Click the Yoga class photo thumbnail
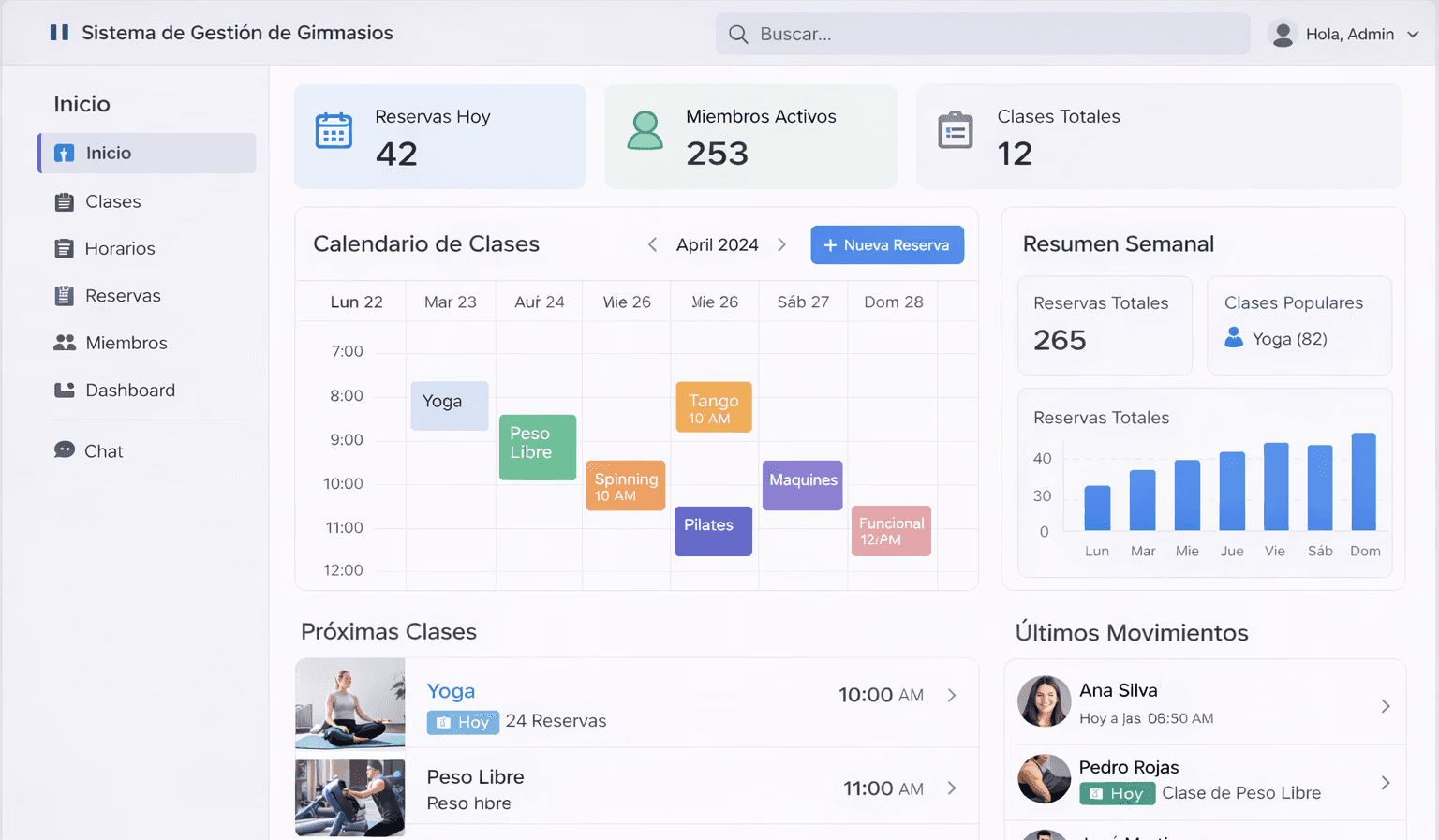This screenshot has width=1439, height=840. (x=350, y=703)
